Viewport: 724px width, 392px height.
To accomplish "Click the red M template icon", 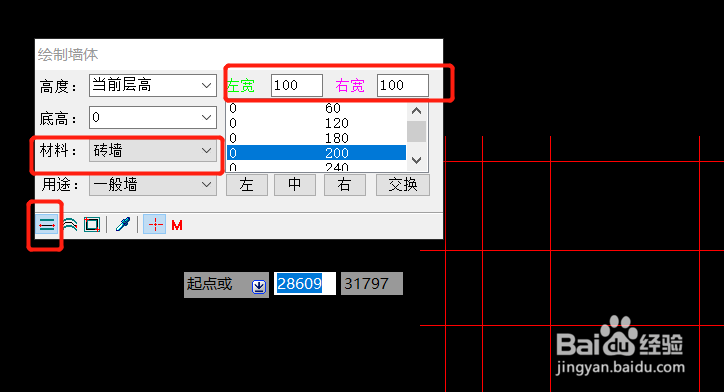I will [x=177, y=225].
